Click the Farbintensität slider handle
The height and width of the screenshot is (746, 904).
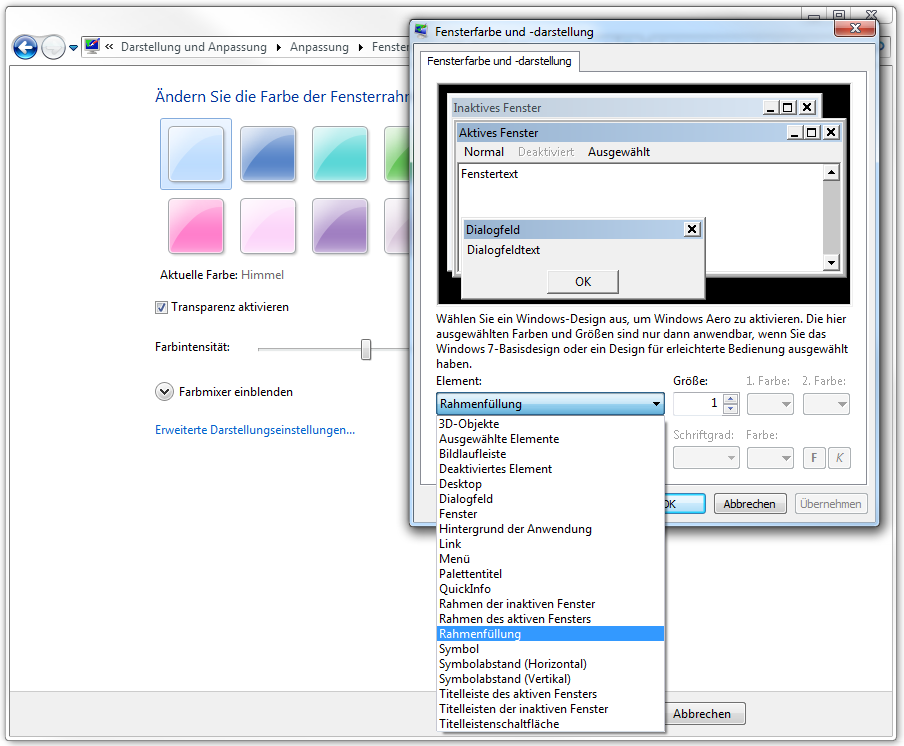pos(366,349)
